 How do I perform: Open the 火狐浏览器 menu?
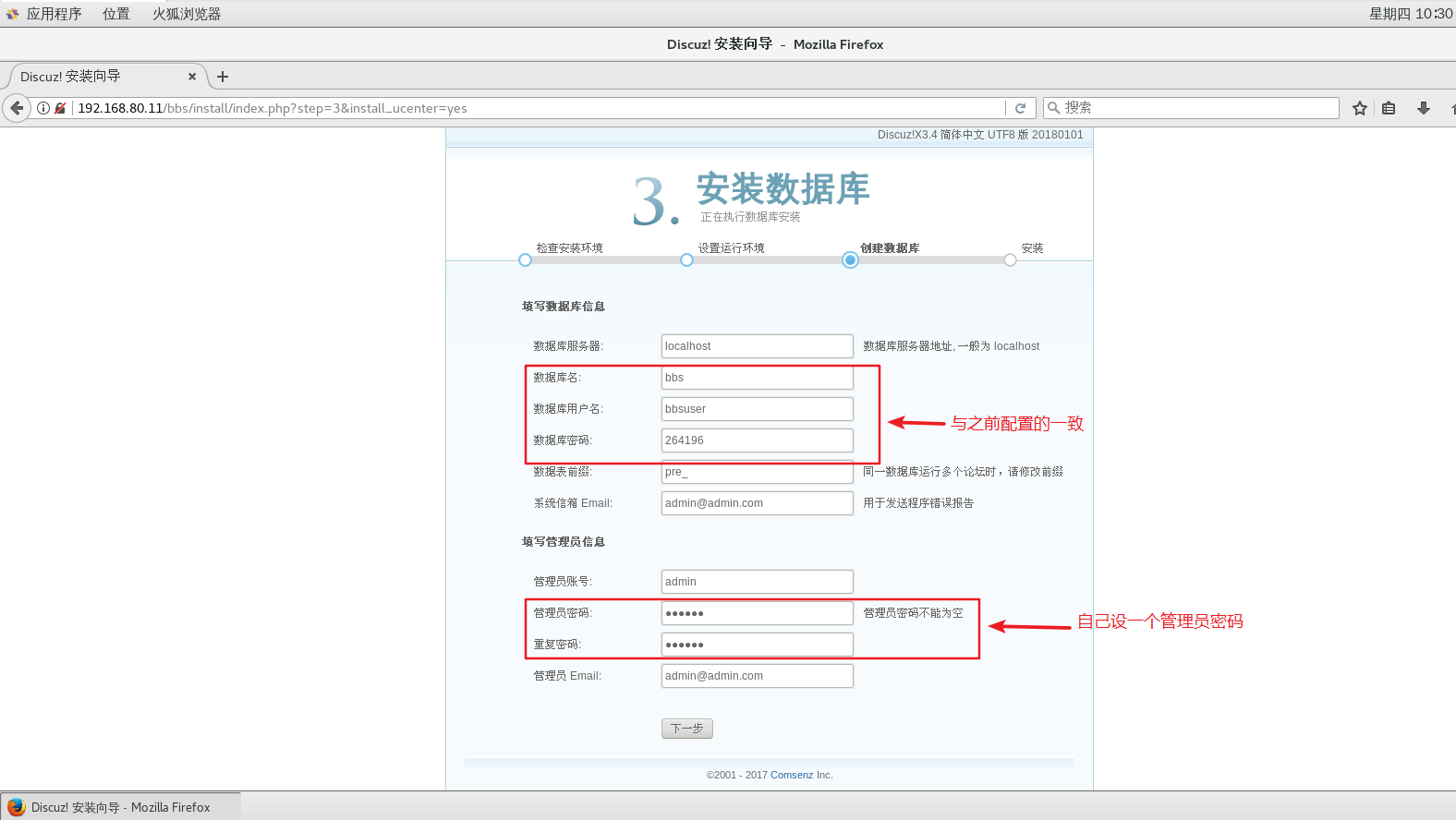187,14
